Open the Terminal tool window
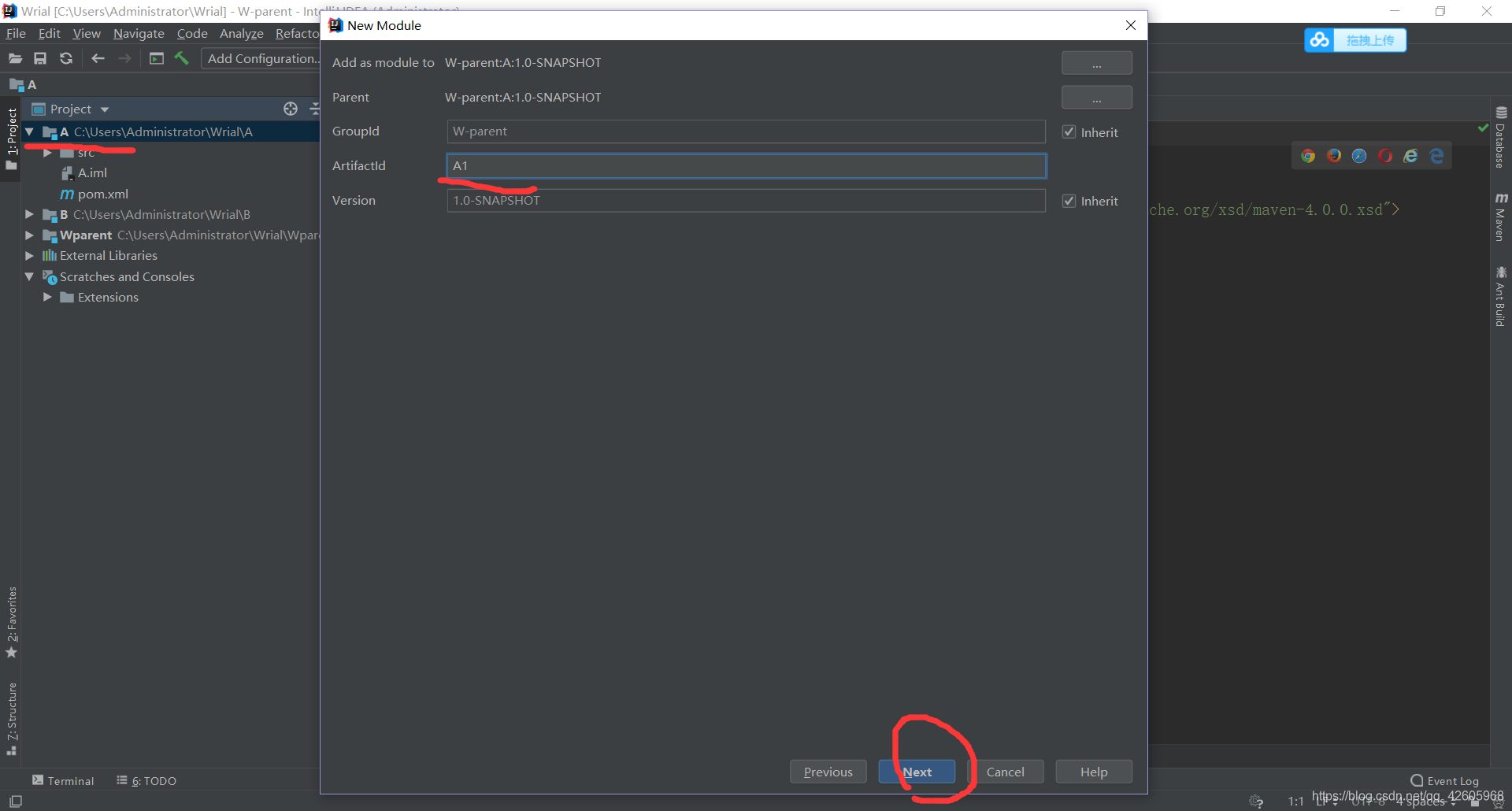The image size is (1512, 811). pyautogui.click(x=63, y=780)
